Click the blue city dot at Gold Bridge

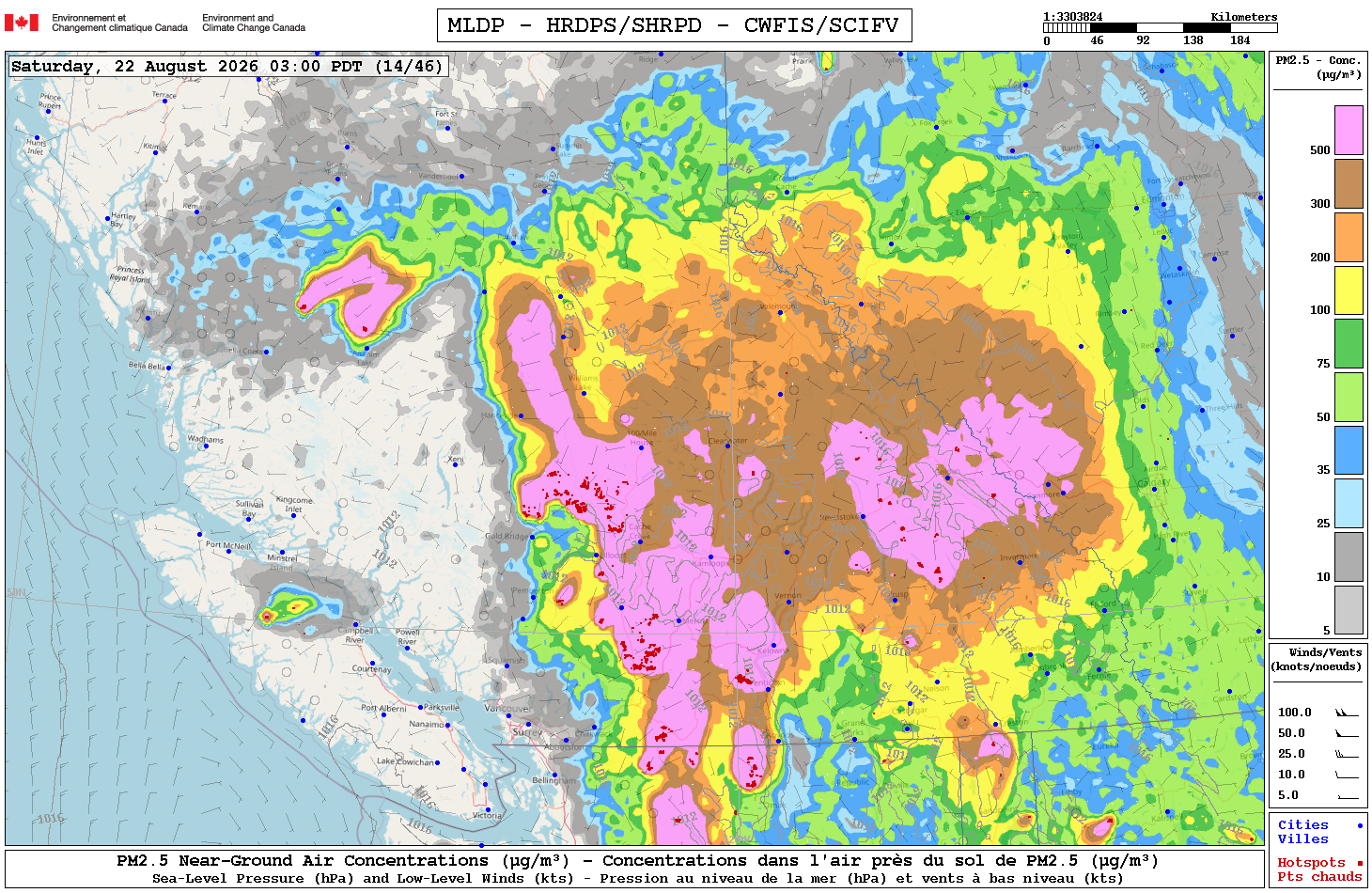tap(533, 538)
